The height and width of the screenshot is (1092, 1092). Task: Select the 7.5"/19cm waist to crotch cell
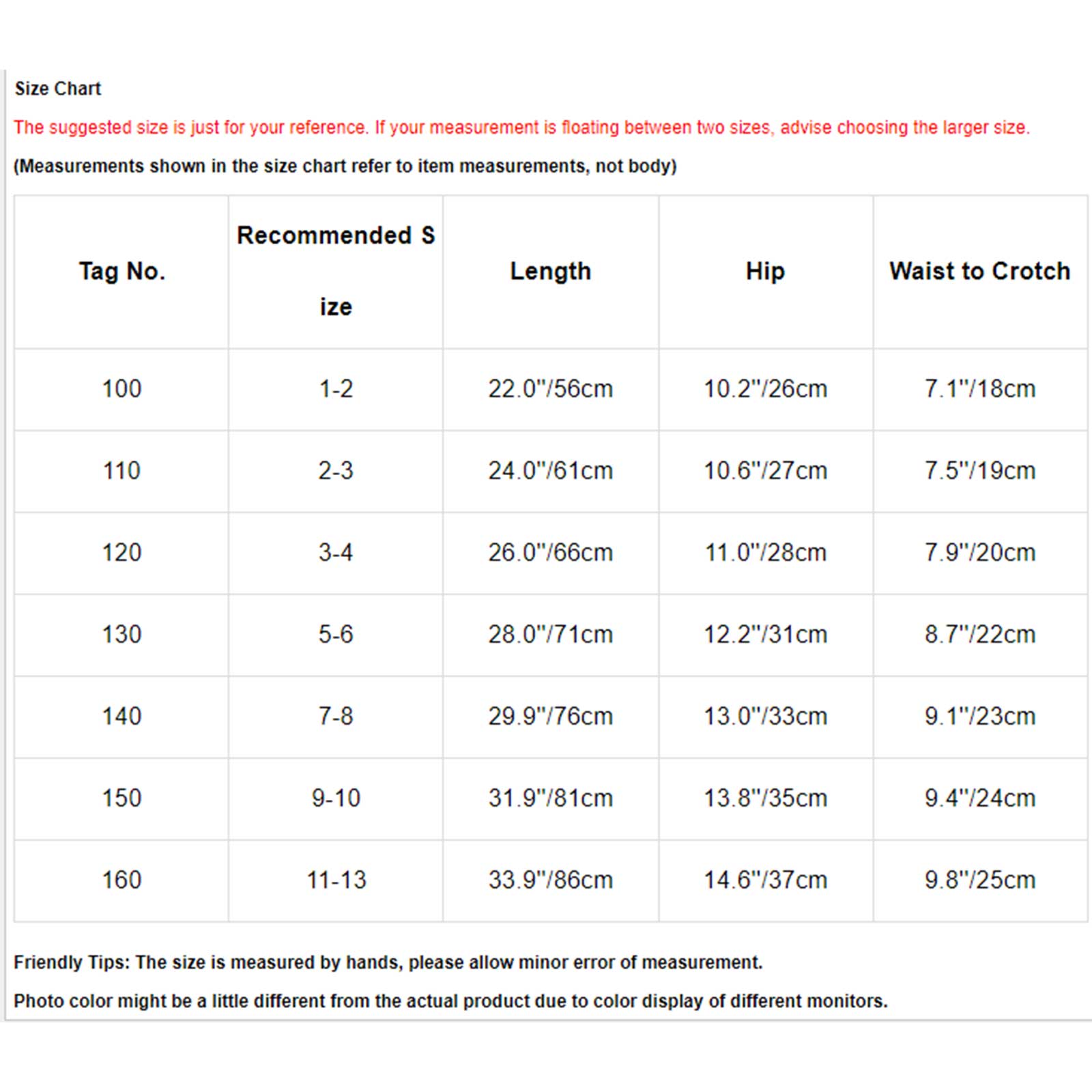(x=980, y=471)
